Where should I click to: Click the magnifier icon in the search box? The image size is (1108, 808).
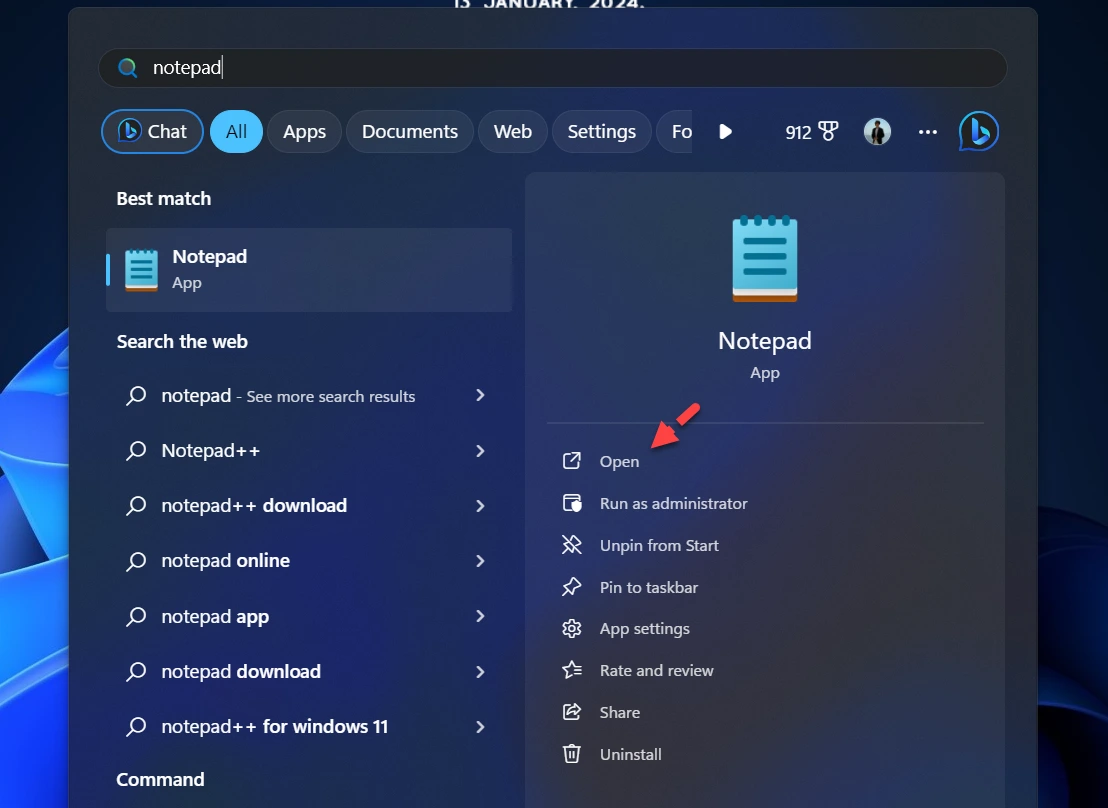(128, 68)
